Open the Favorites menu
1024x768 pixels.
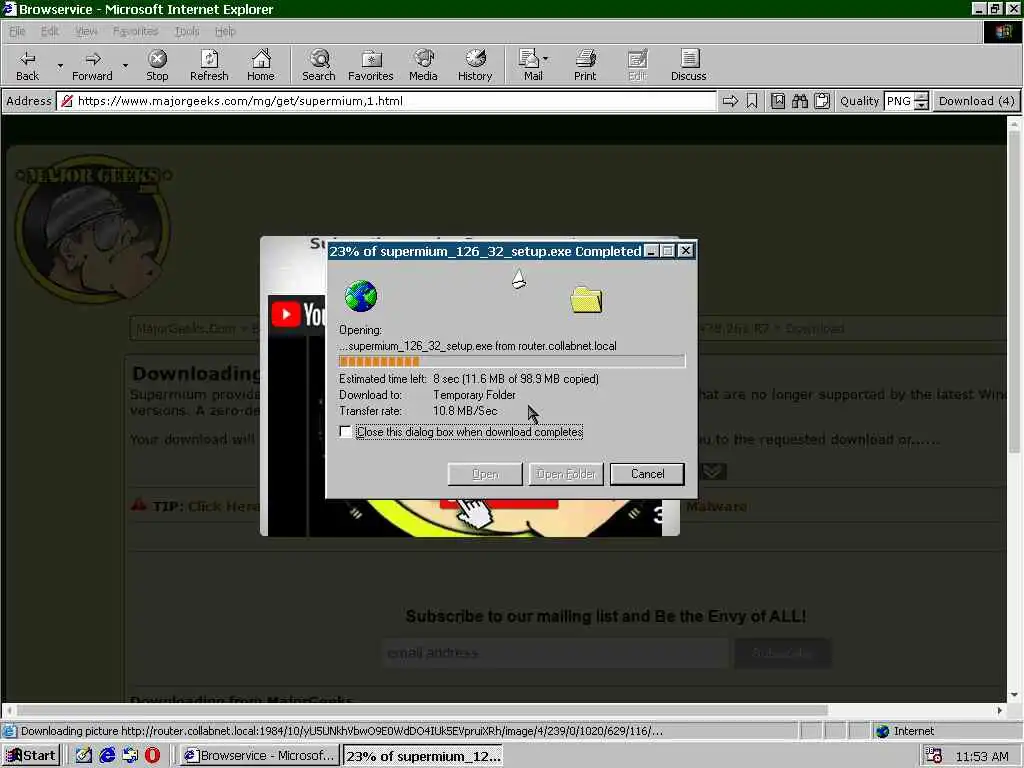(x=135, y=31)
